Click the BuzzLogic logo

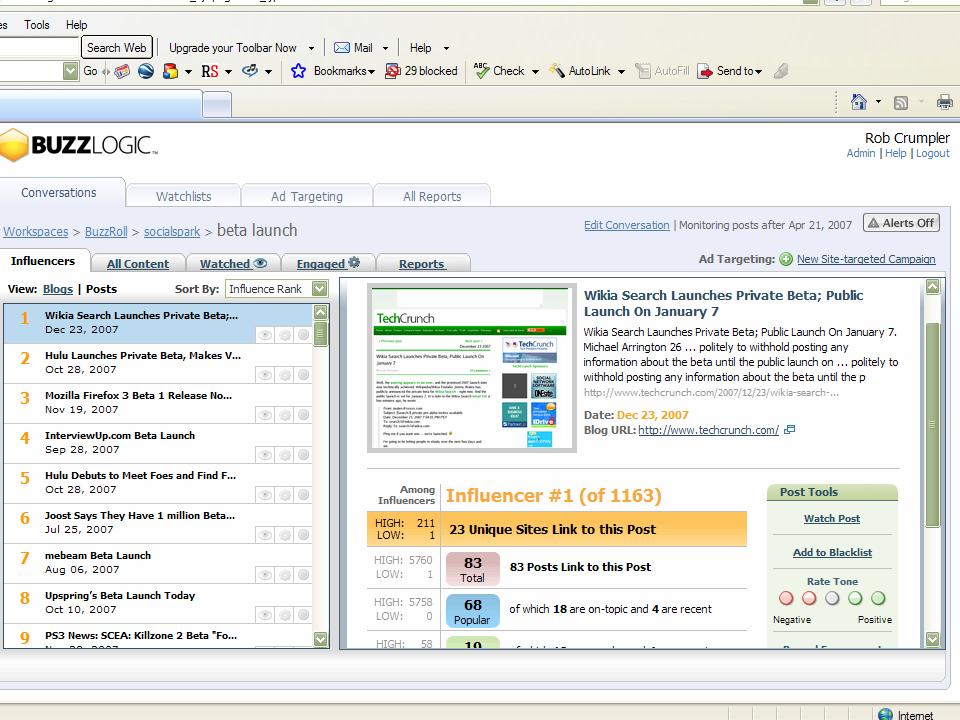click(x=78, y=146)
